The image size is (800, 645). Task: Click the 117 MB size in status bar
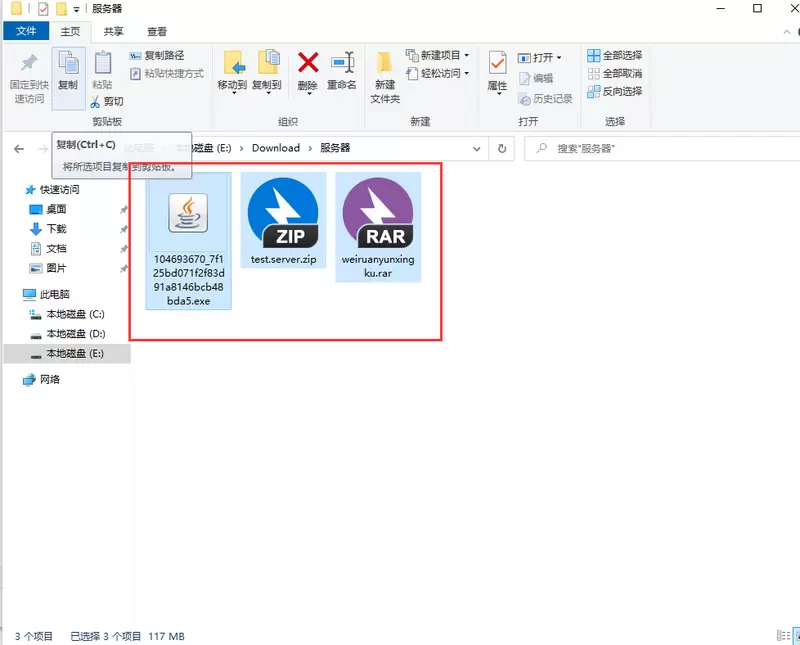(x=166, y=636)
